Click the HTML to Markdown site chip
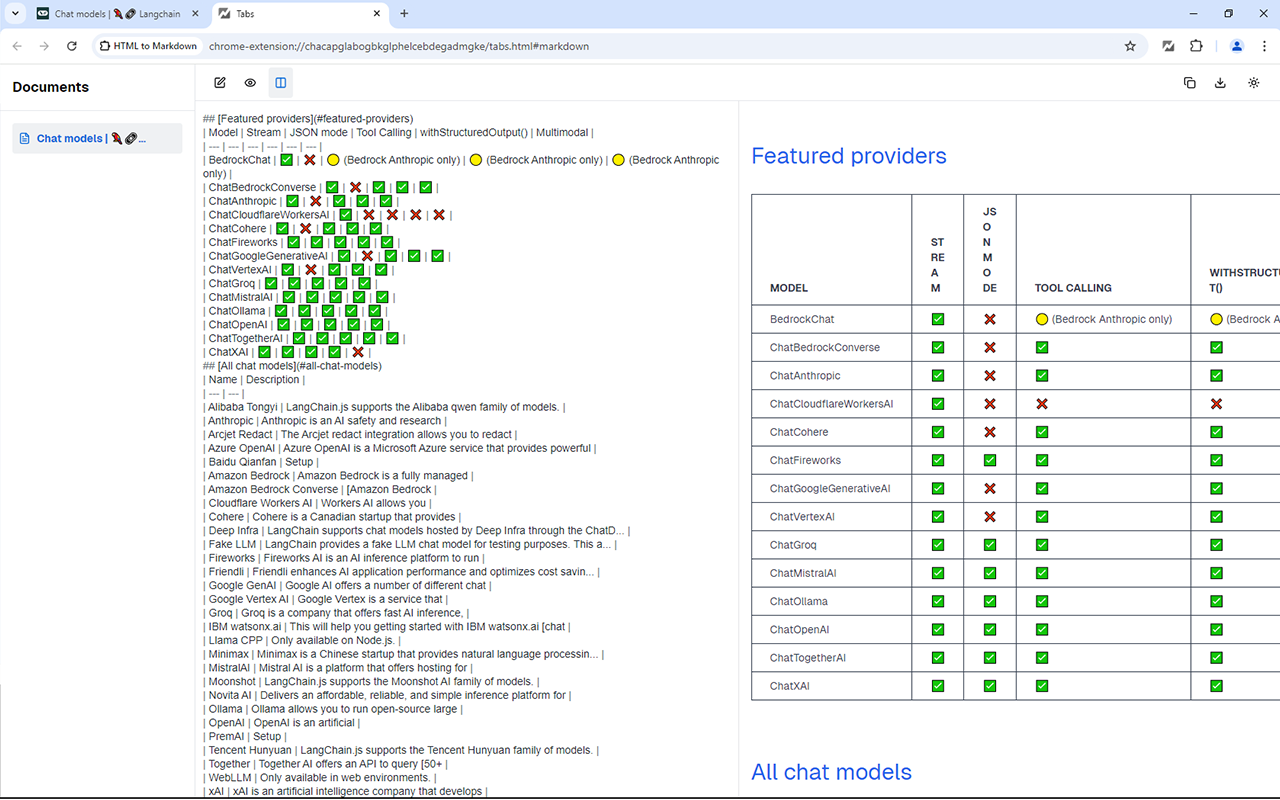The image size is (1280, 800). click(x=148, y=46)
